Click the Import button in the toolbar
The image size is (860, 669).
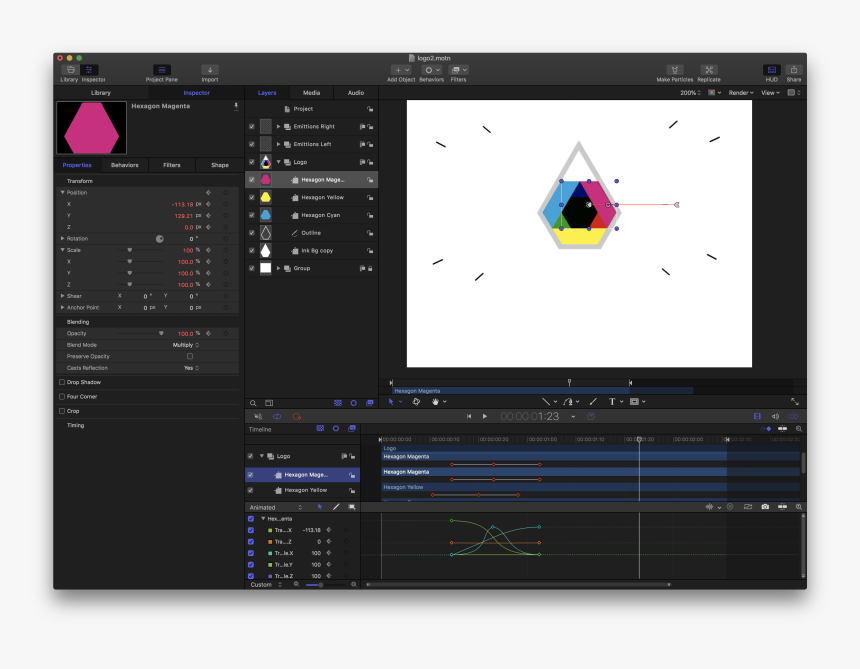coord(210,70)
